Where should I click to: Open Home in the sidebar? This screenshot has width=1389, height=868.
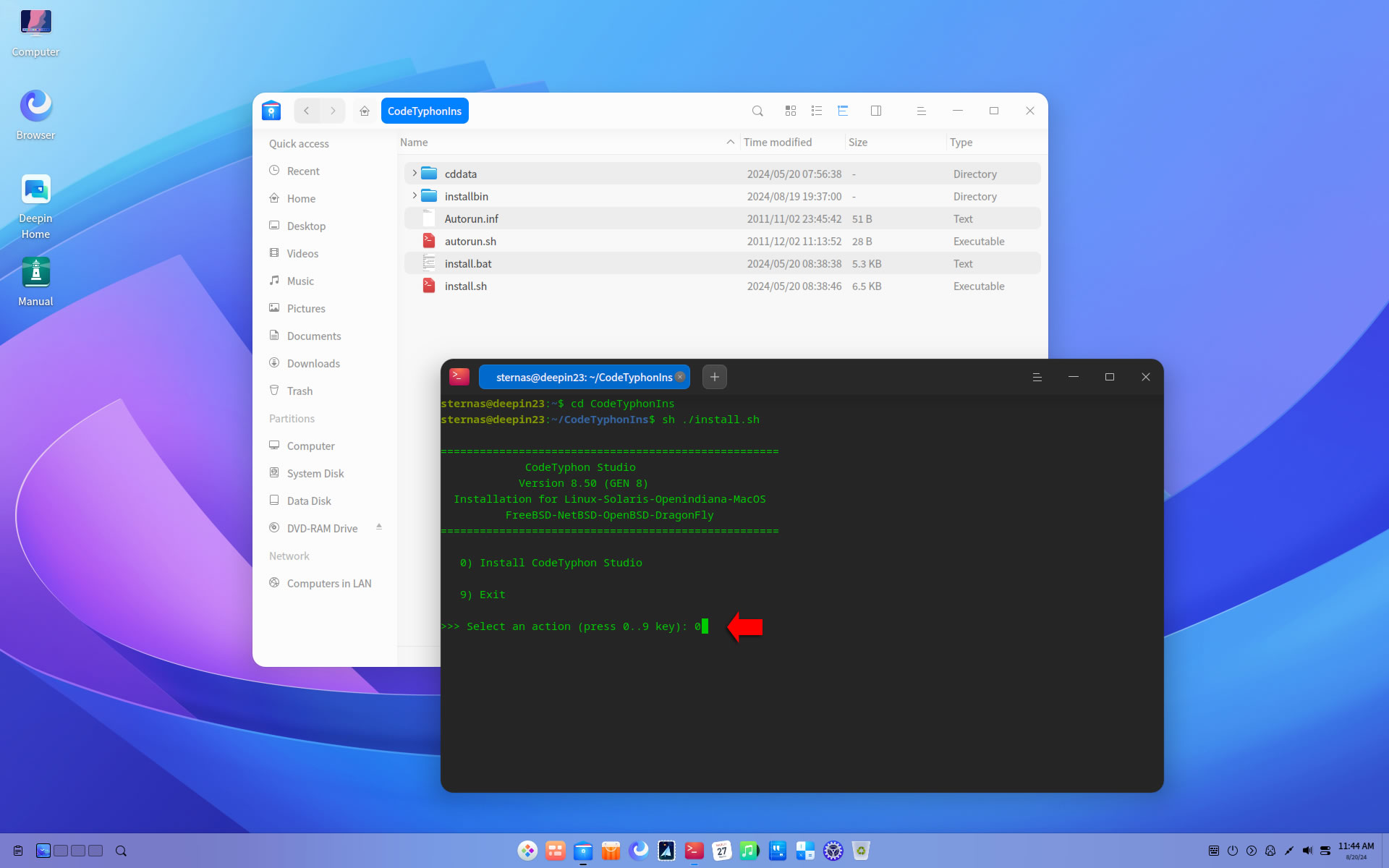pyautogui.click(x=325, y=198)
